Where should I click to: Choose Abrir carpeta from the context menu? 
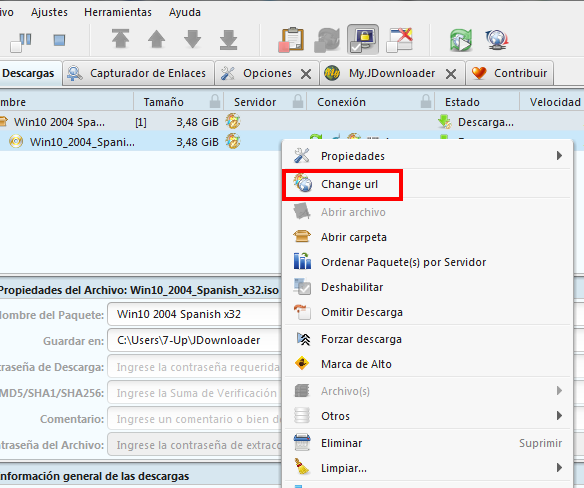coord(428,237)
